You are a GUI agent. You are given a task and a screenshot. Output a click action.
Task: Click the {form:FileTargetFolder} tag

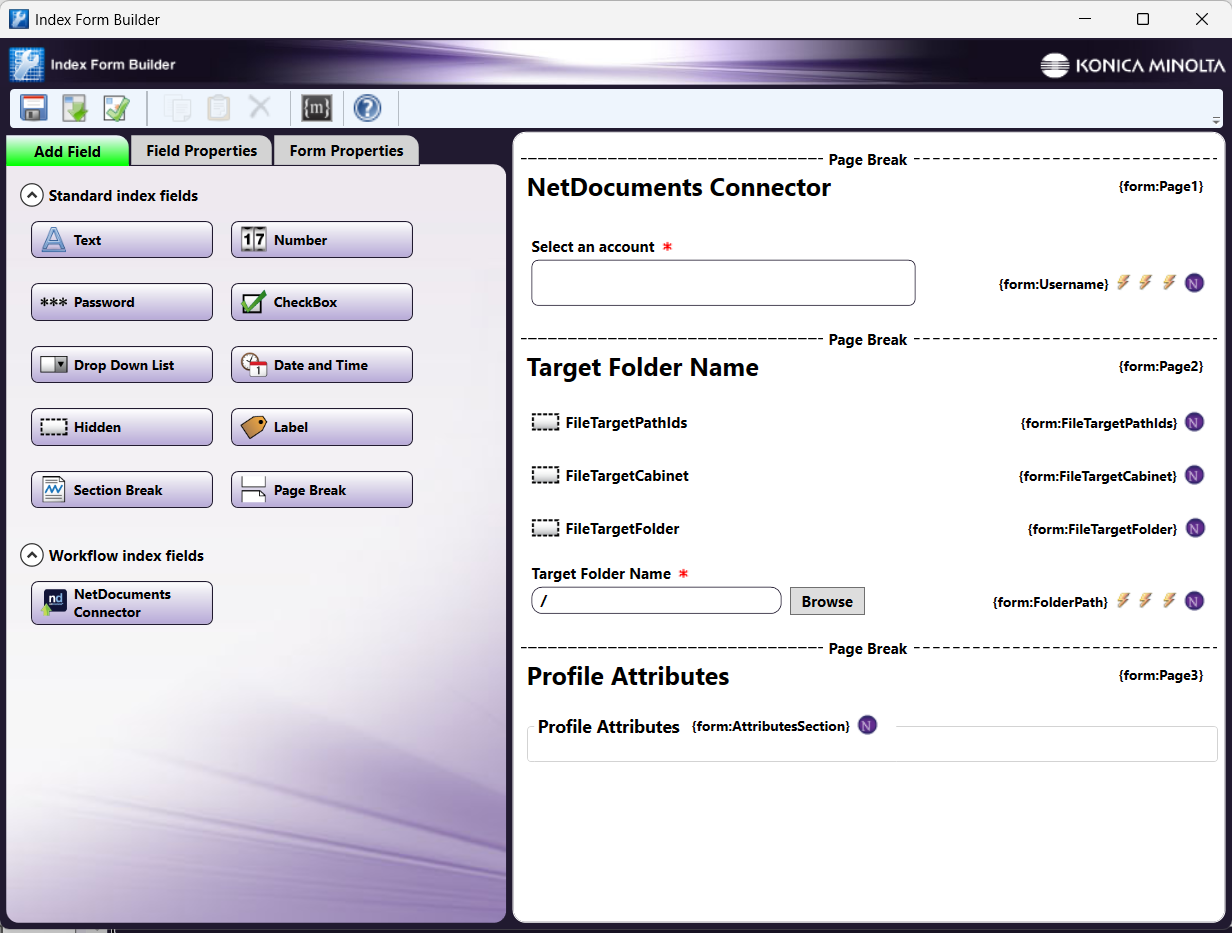point(1102,529)
